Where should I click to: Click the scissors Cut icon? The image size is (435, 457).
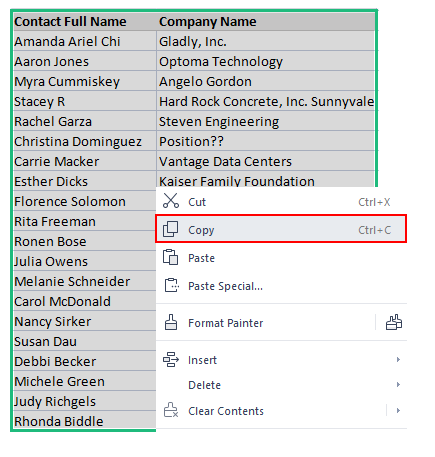(x=171, y=201)
